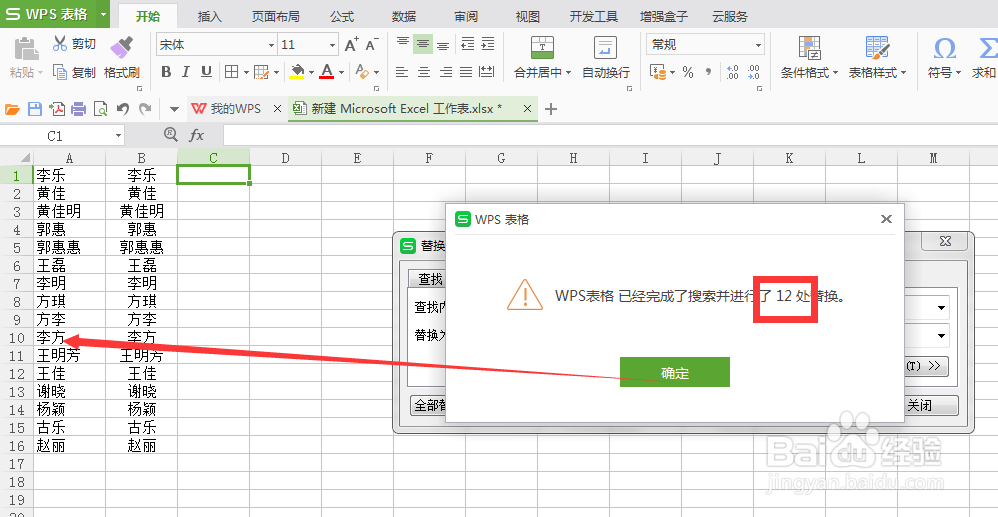Apply the comma thousands separator style
The height and width of the screenshot is (517, 998).
708,72
